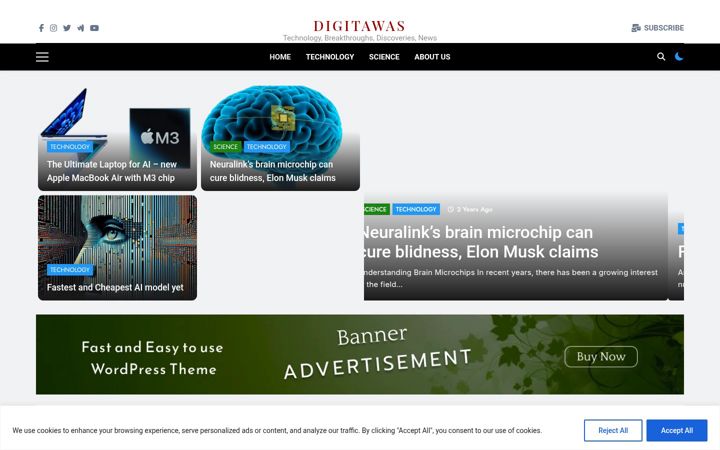720x450 pixels.
Task: Open the Technology menu item
Action: [x=330, y=57]
